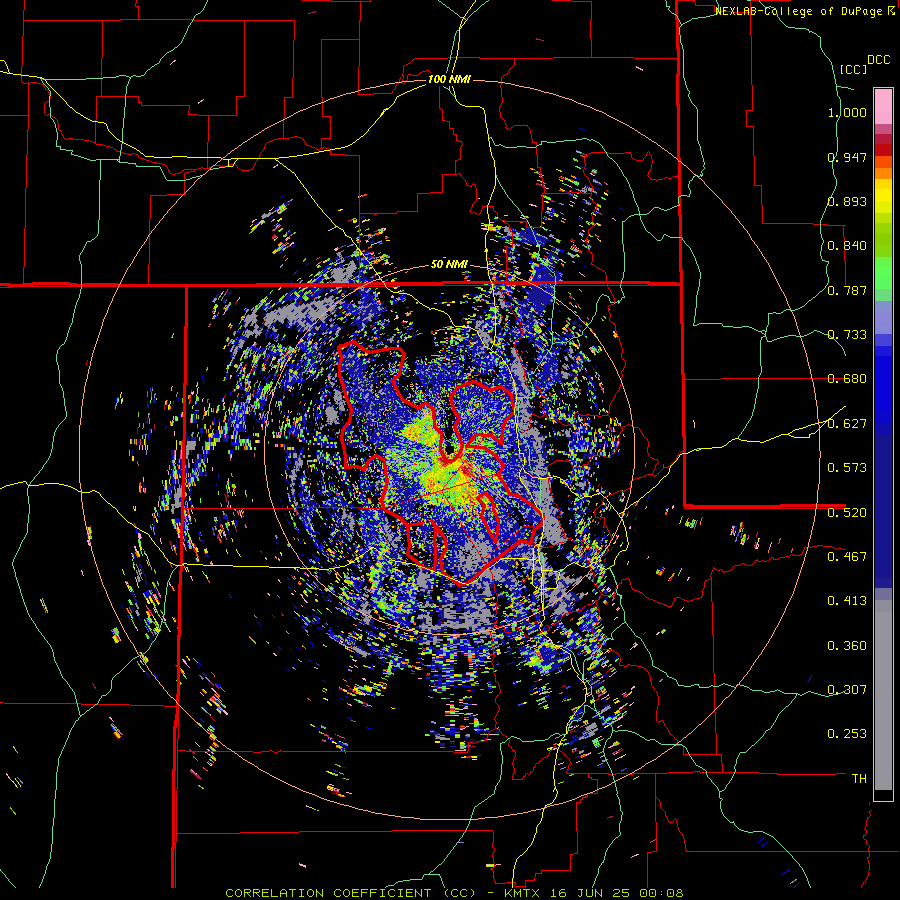
Task: Click the 100 NMI range ring label
Action: [x=449, y=79]
